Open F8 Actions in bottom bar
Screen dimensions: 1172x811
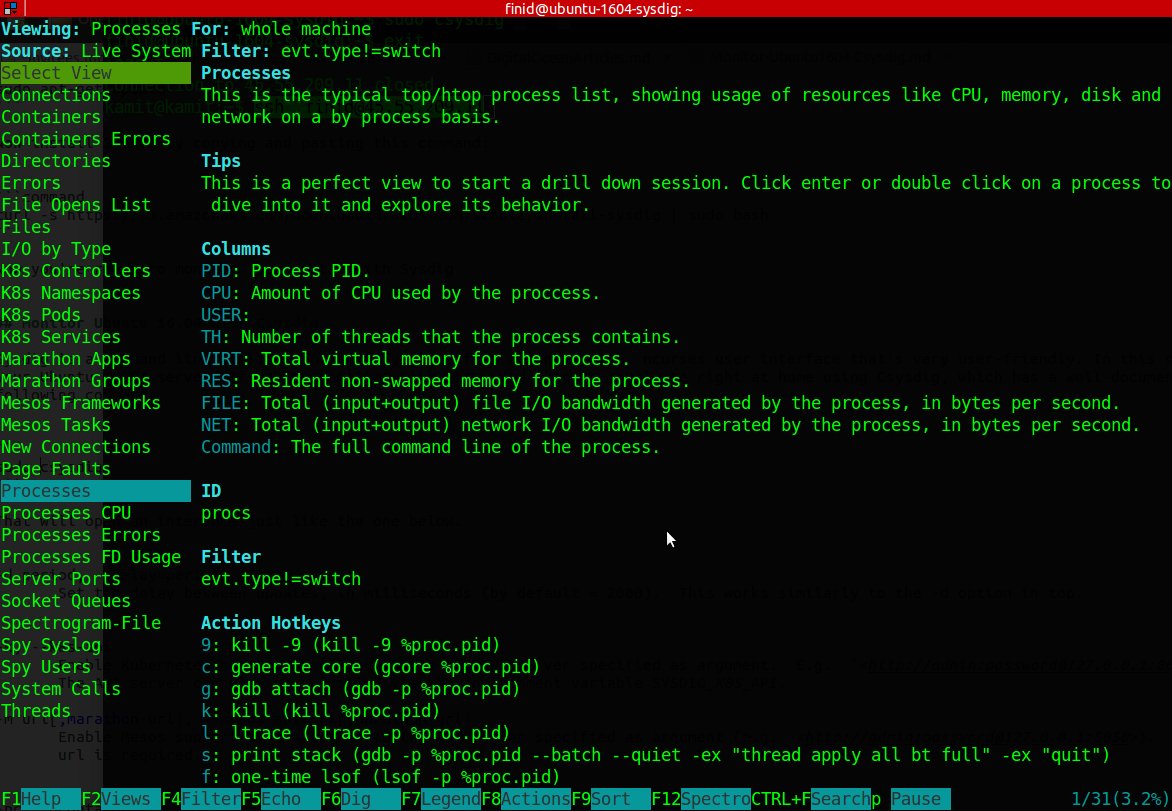[x=526, y=799]
